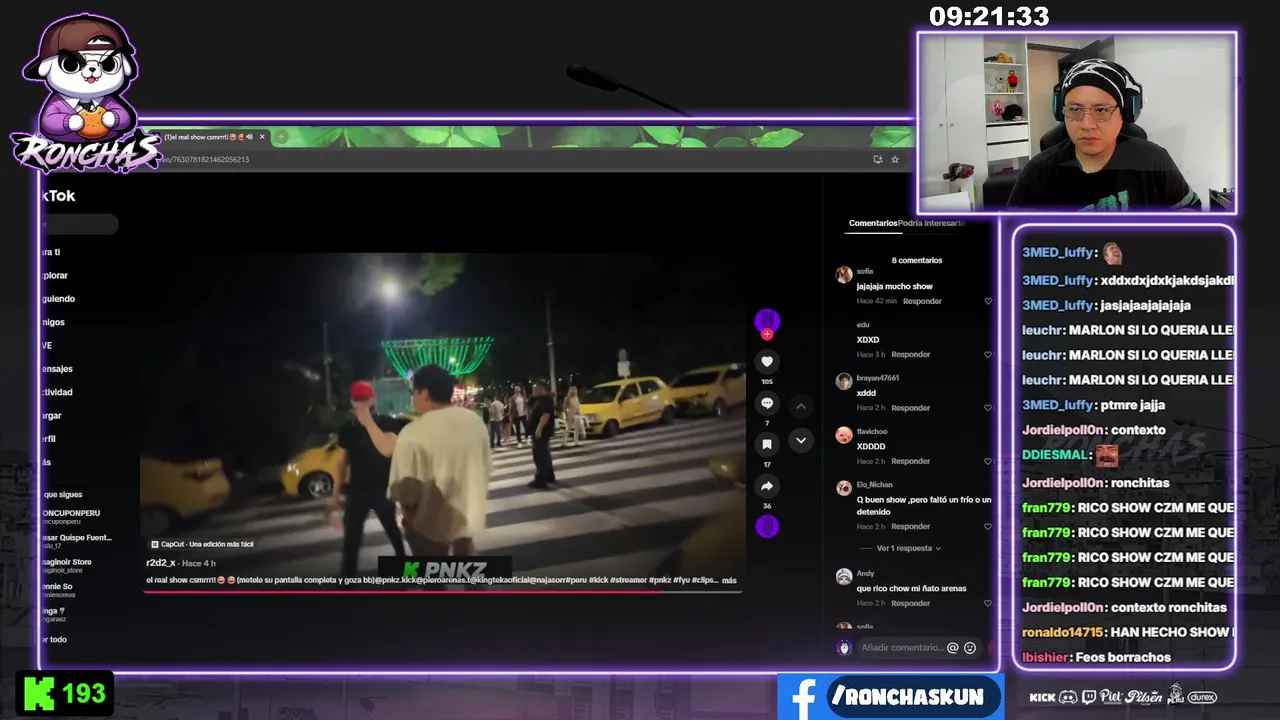Viewport: 1280px width, 720px height.
Task: Click 'Añadir comentario' input field
Action: (902, 648)
